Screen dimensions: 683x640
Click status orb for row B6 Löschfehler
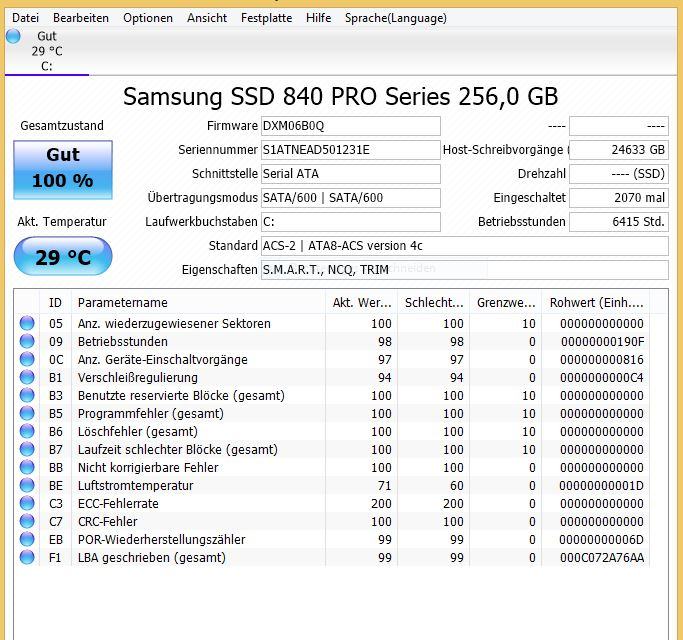click(27, 431)
